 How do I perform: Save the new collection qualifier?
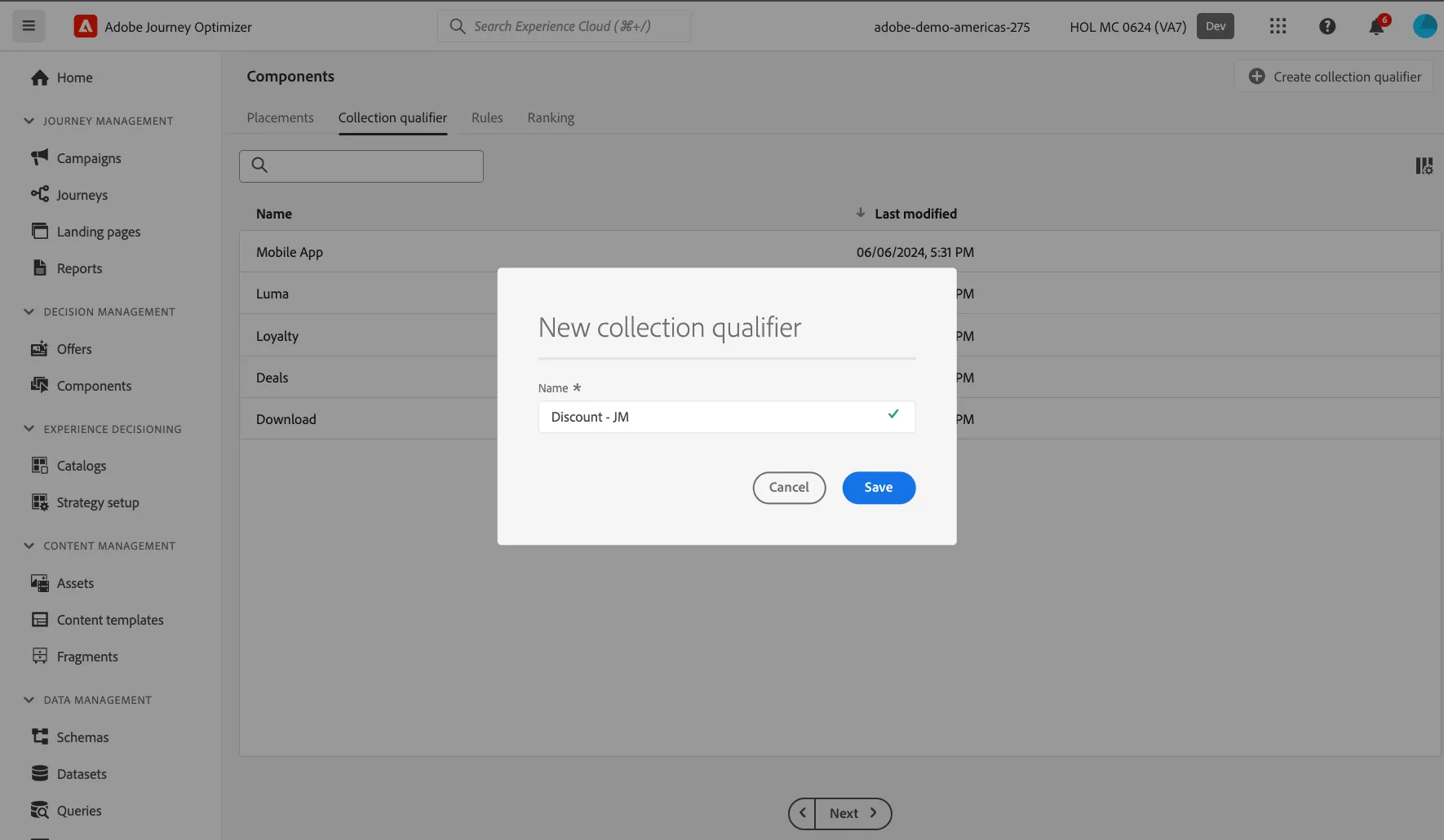click(879, 488)
